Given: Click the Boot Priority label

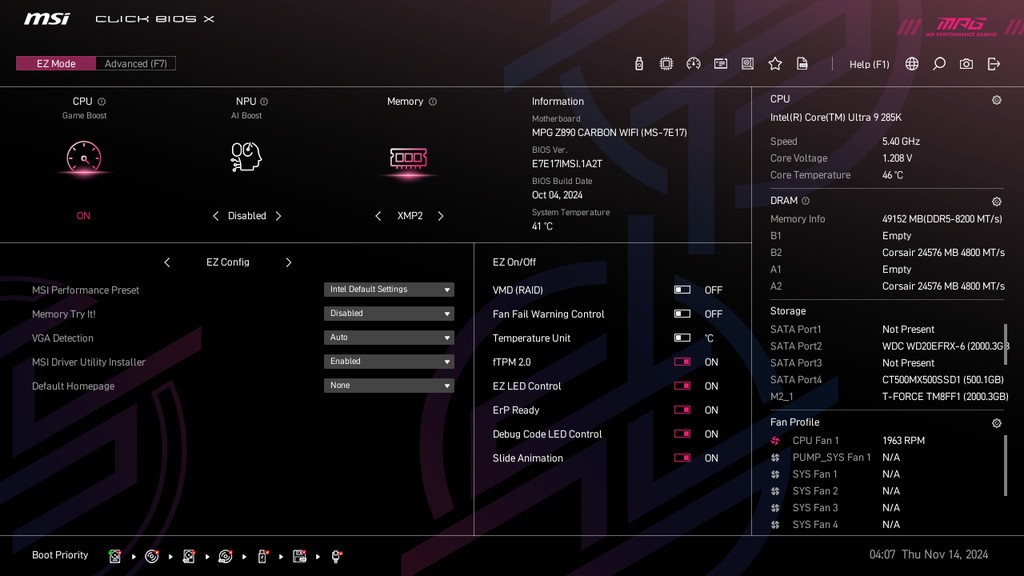Looking at the screenshot, I should click(x=60, y=554).
